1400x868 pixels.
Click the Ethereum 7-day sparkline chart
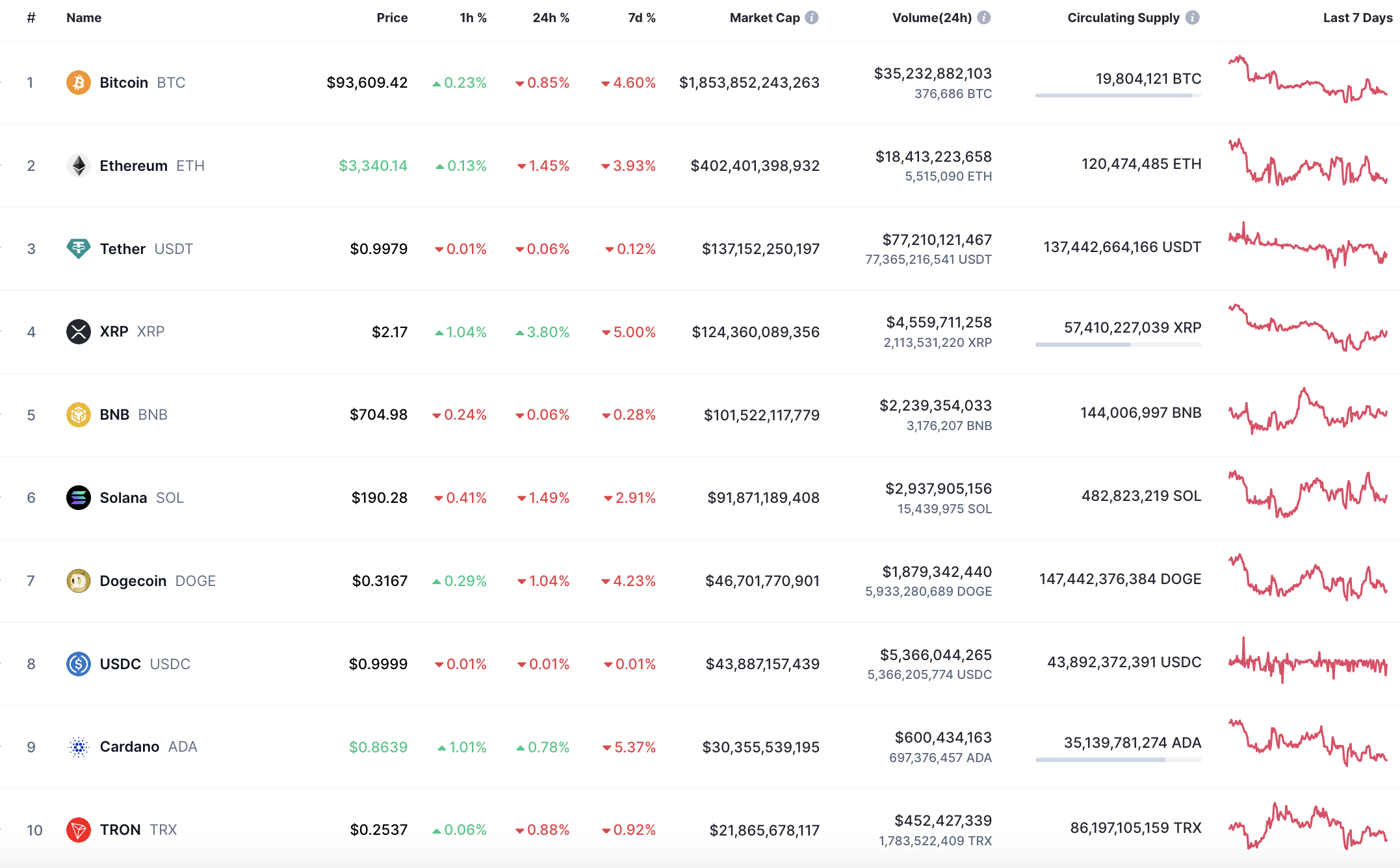[1308, 166]
